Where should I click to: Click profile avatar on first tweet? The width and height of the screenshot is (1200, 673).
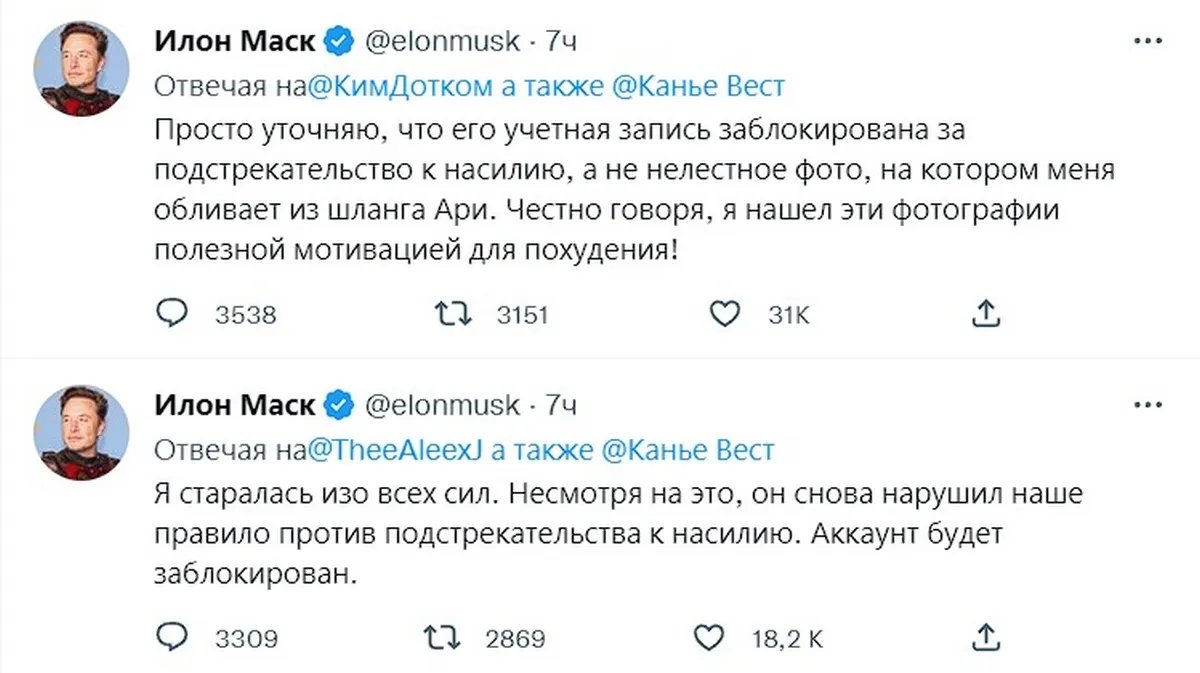click(x=83, y=67)
